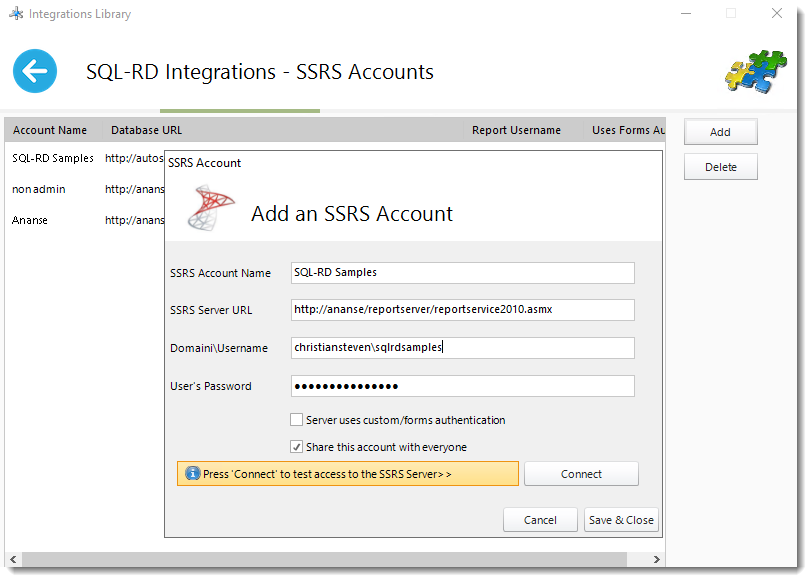Click the info icon in the Connect hint
Image resolution: width=812 pixels, height=582 pixels.
pyautogui.click(x=193, y=473)
